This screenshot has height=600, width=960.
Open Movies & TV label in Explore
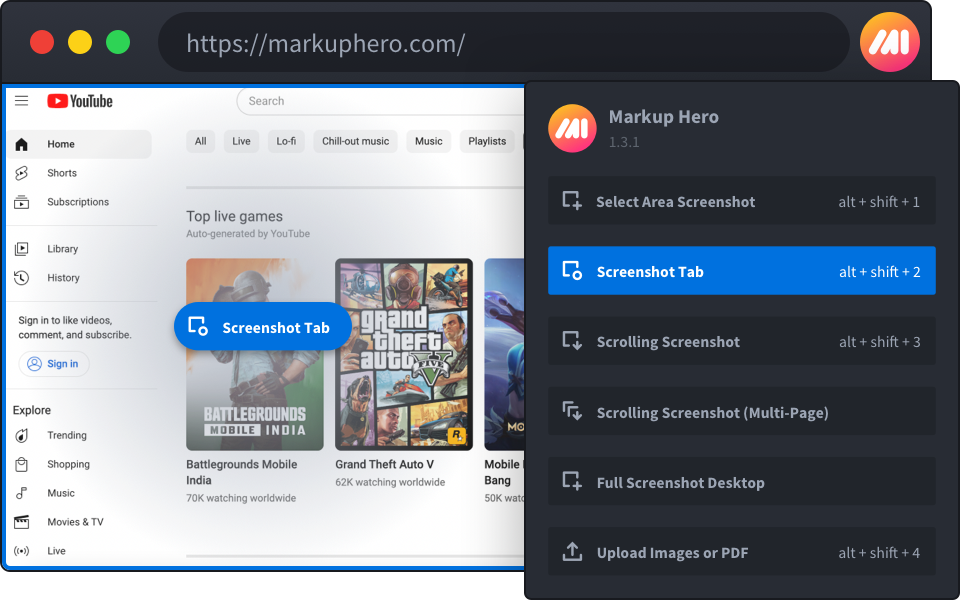75,522
